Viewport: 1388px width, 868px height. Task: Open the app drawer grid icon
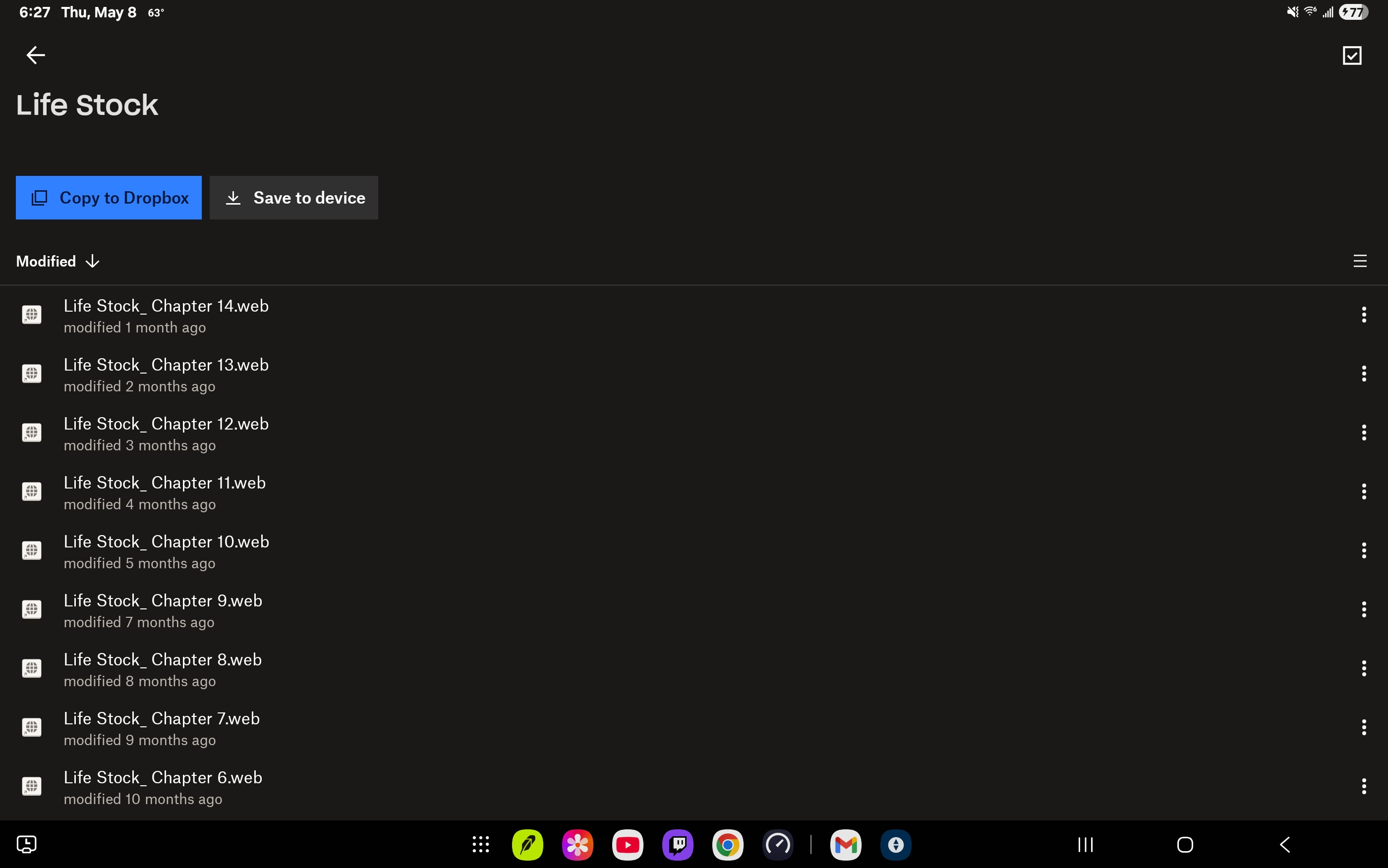tap(481, 844)
